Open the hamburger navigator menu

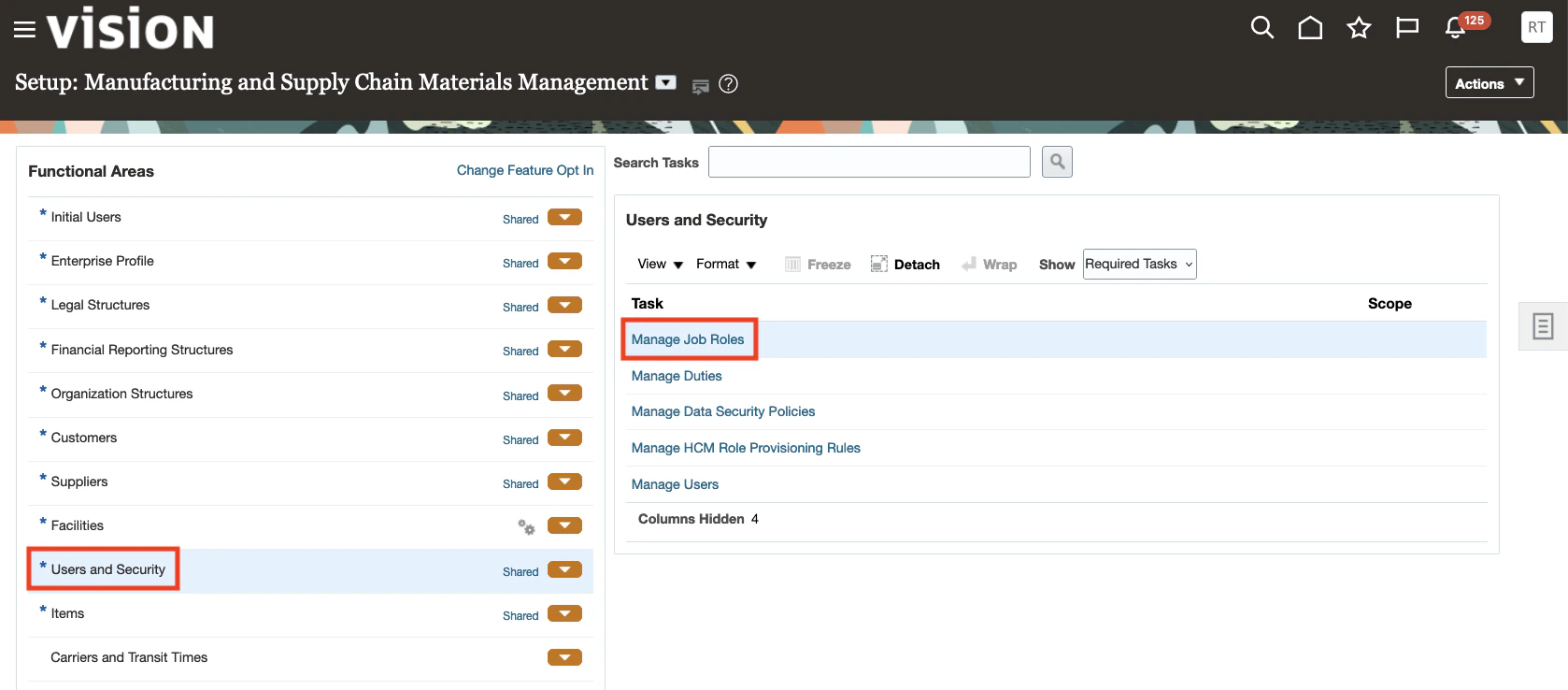(x=24, y=30)
